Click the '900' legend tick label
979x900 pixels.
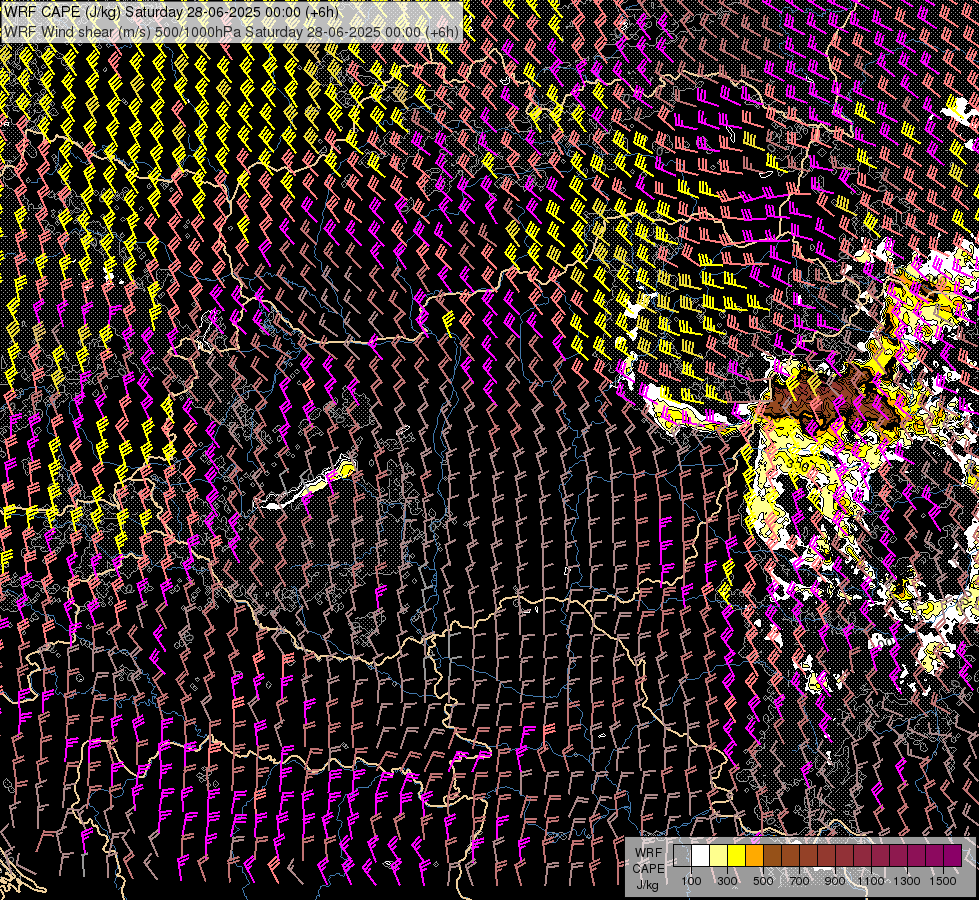coord(835,881)
